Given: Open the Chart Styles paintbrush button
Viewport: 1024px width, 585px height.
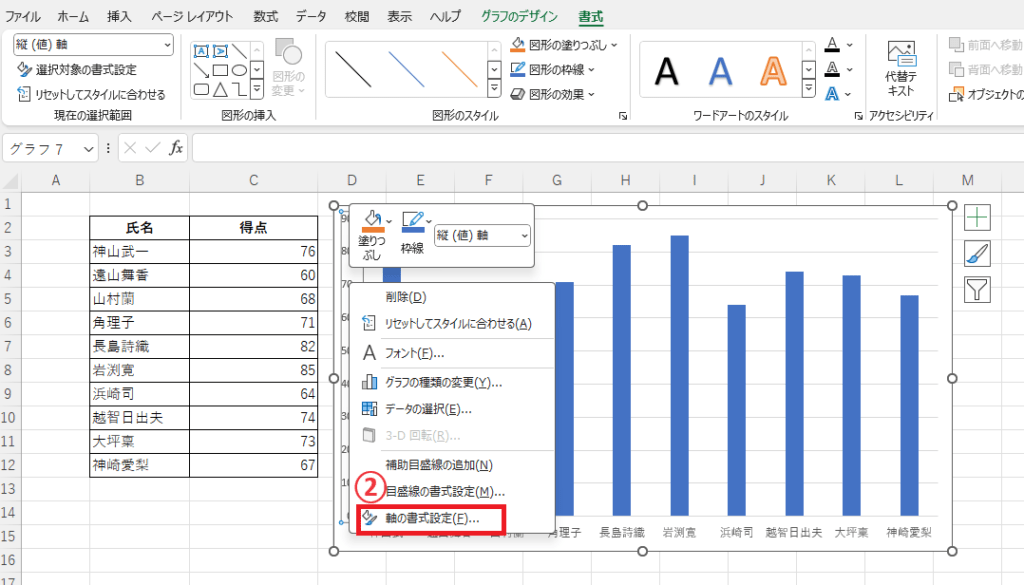Looking at the screenshot, I should tap(977, 254).
